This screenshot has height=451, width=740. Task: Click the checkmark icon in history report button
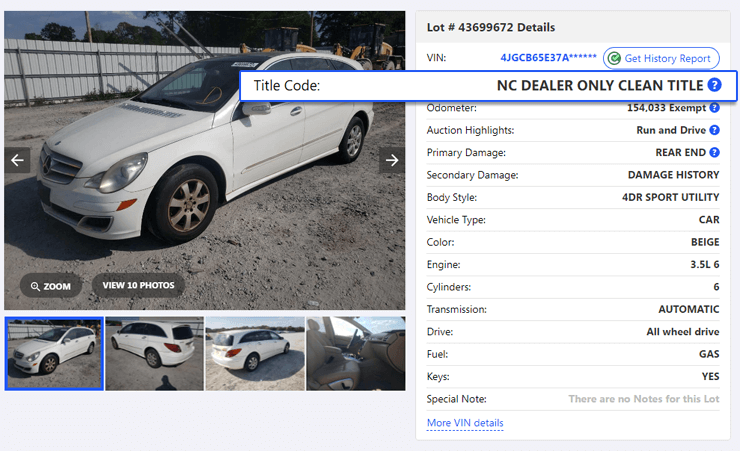coord(614,58)
